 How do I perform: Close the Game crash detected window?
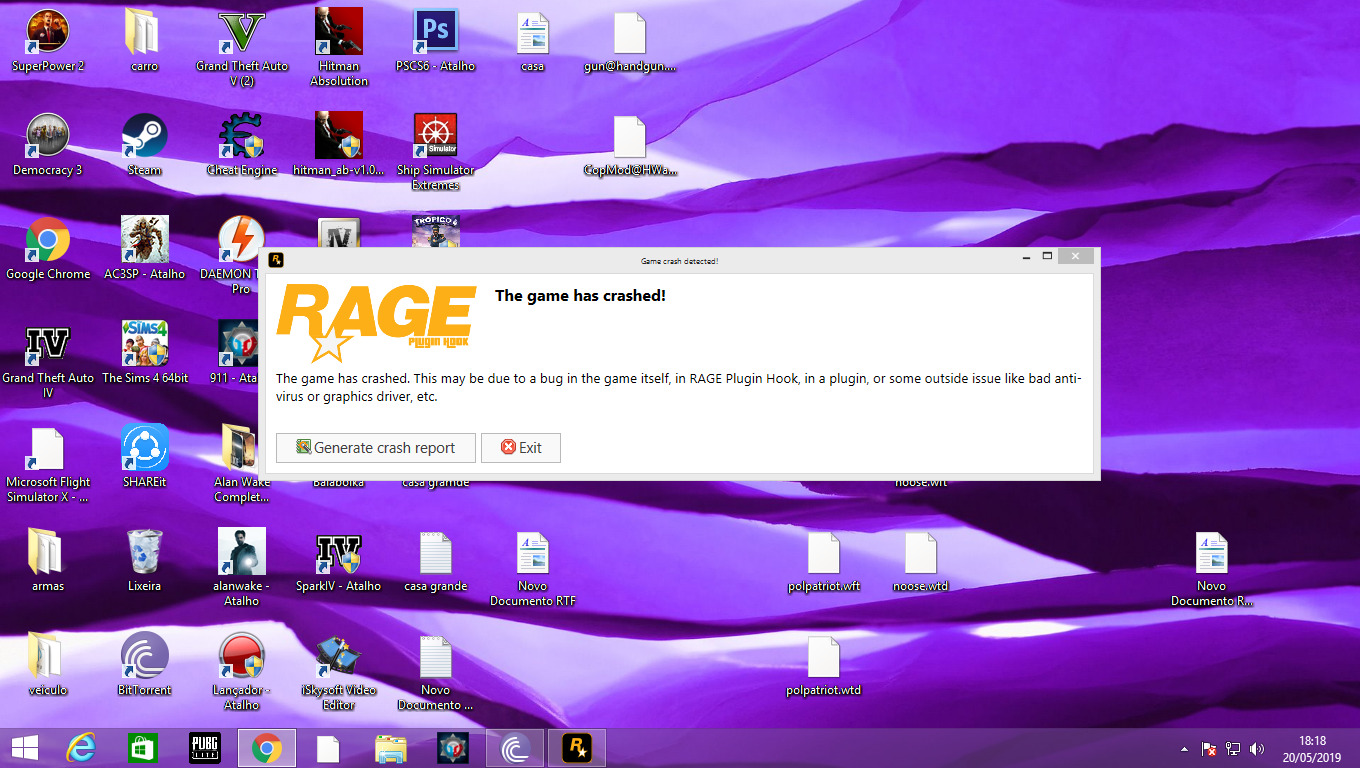1076,257
